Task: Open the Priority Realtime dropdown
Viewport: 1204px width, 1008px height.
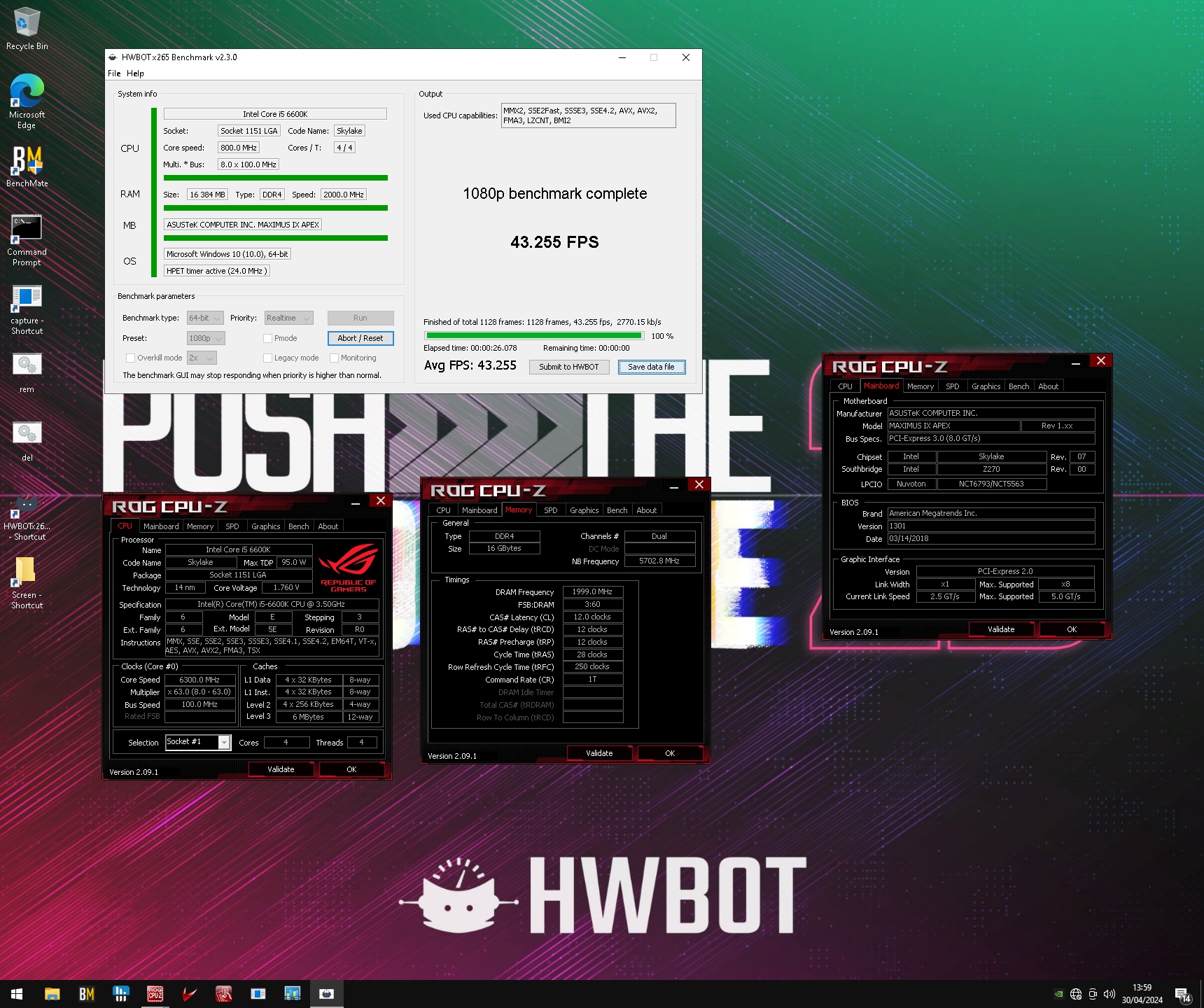Action: pos(288,318)
